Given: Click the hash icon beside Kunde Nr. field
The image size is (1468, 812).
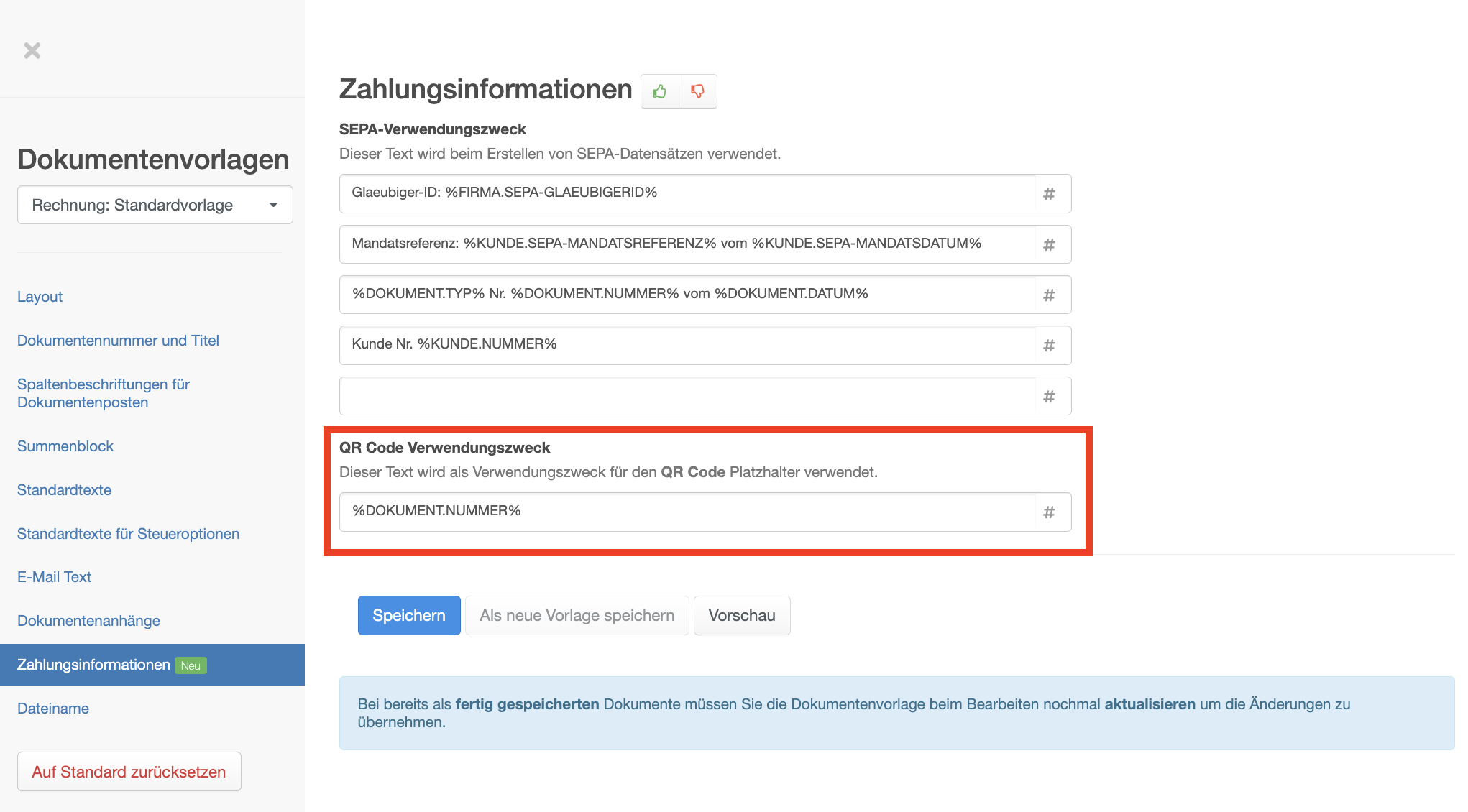Looking at the screenshot, I should point(1049,346).
